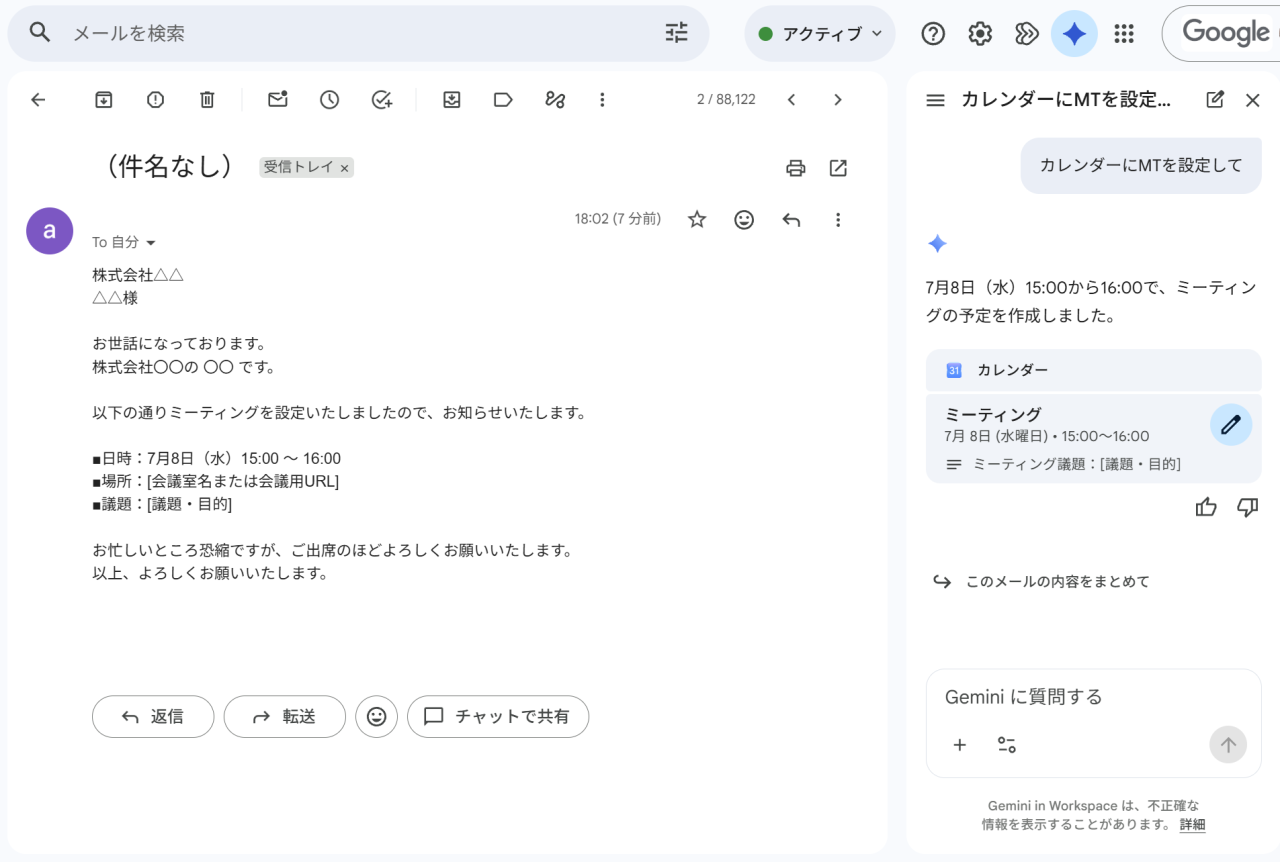Delete this email with trash icon
Image resolution: width=1280 pixels, height=862 pixels.
(207, 99)
